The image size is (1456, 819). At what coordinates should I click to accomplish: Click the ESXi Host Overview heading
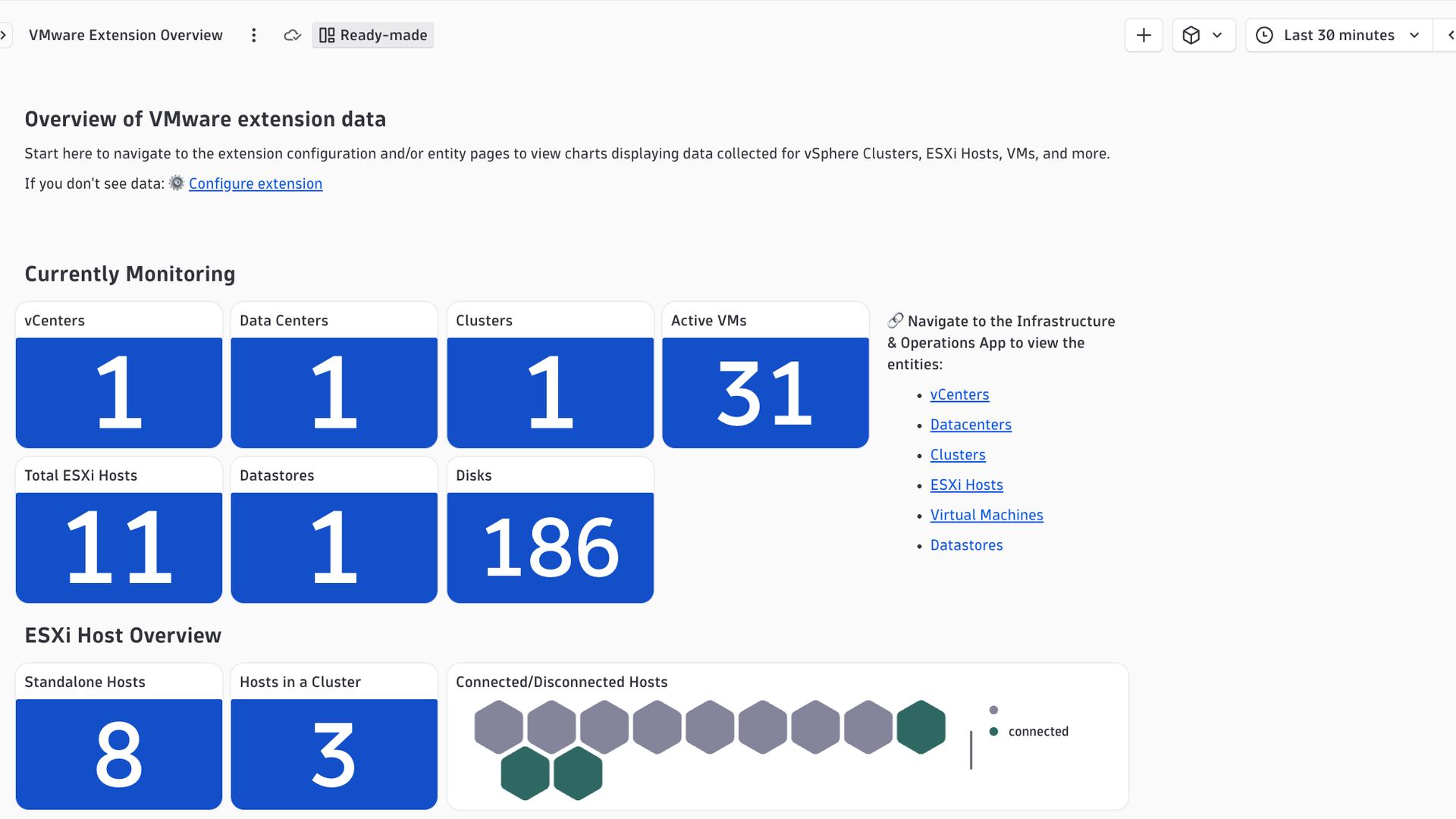123,635
